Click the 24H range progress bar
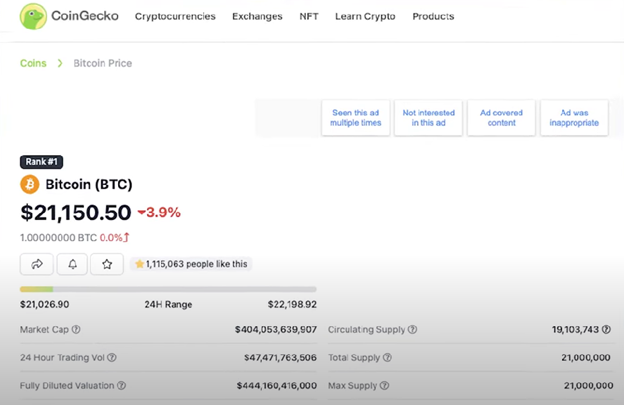This screenshot has height=405, width=624. point(168,289)
